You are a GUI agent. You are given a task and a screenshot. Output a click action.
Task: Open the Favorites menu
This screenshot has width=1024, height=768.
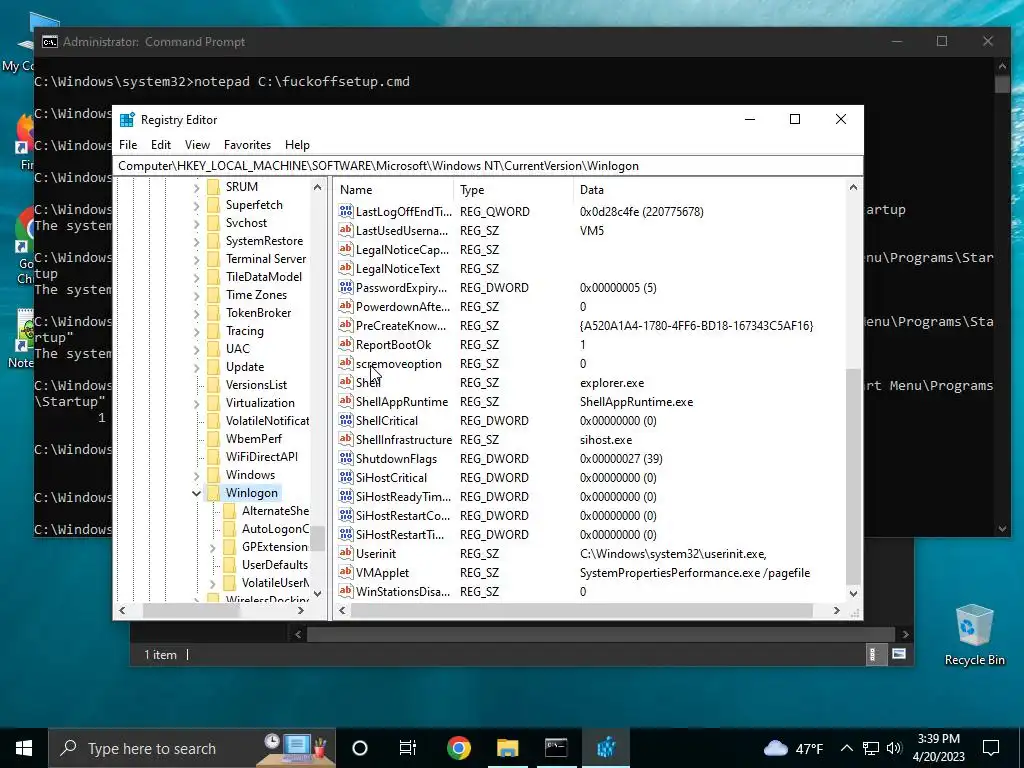pyautogui.click(x=247, y=144)
